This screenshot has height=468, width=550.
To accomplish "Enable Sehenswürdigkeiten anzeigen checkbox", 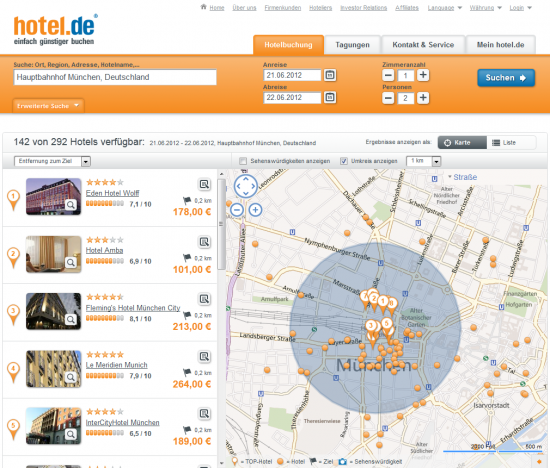I will click(x=243, y=161).
